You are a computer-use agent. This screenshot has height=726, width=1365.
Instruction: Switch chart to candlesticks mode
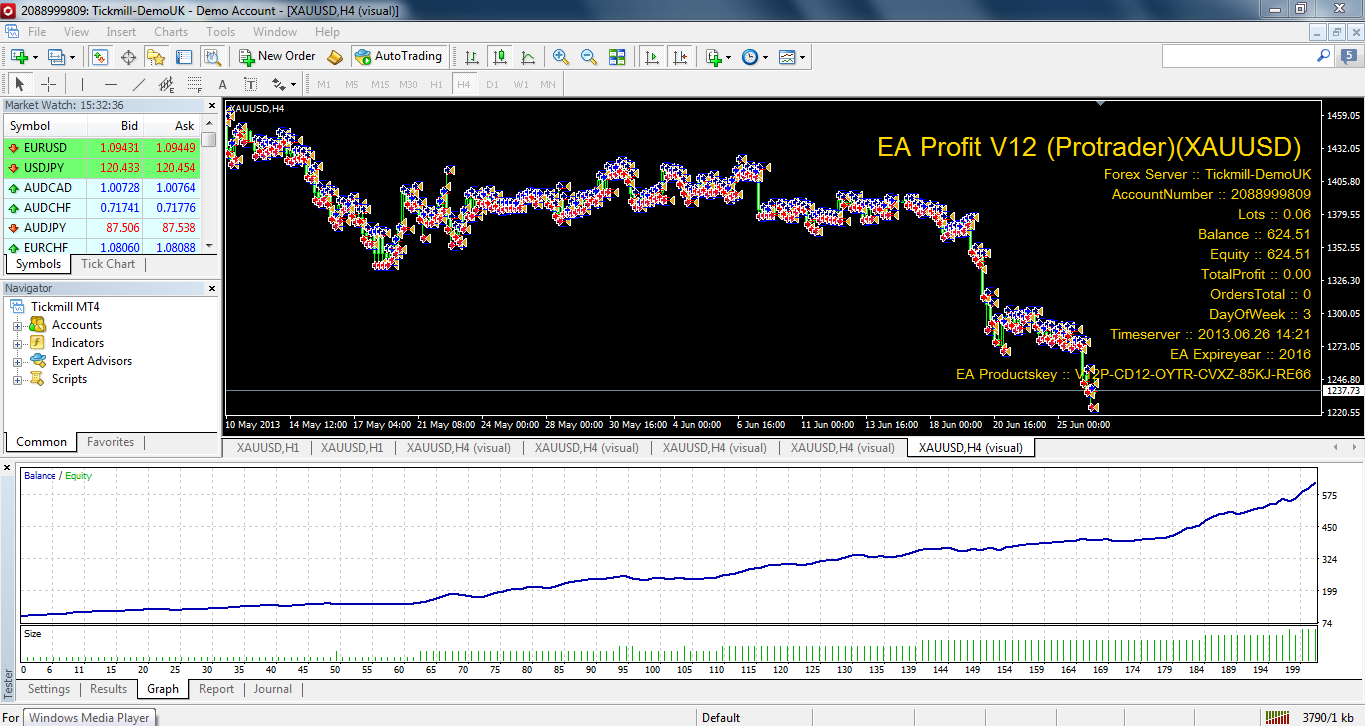[x=499, y=57]
